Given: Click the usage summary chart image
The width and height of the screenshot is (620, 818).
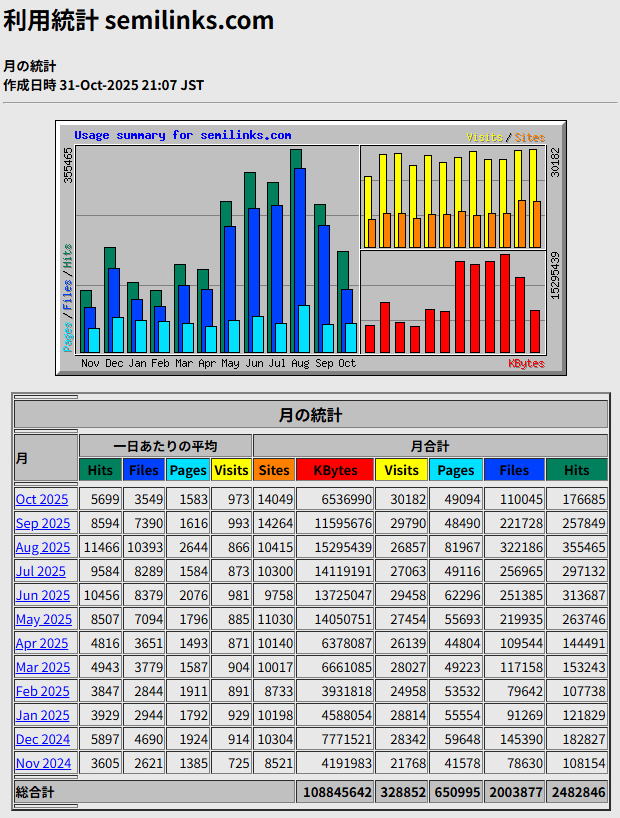Looking at the screenshot, I should (310, 248).
